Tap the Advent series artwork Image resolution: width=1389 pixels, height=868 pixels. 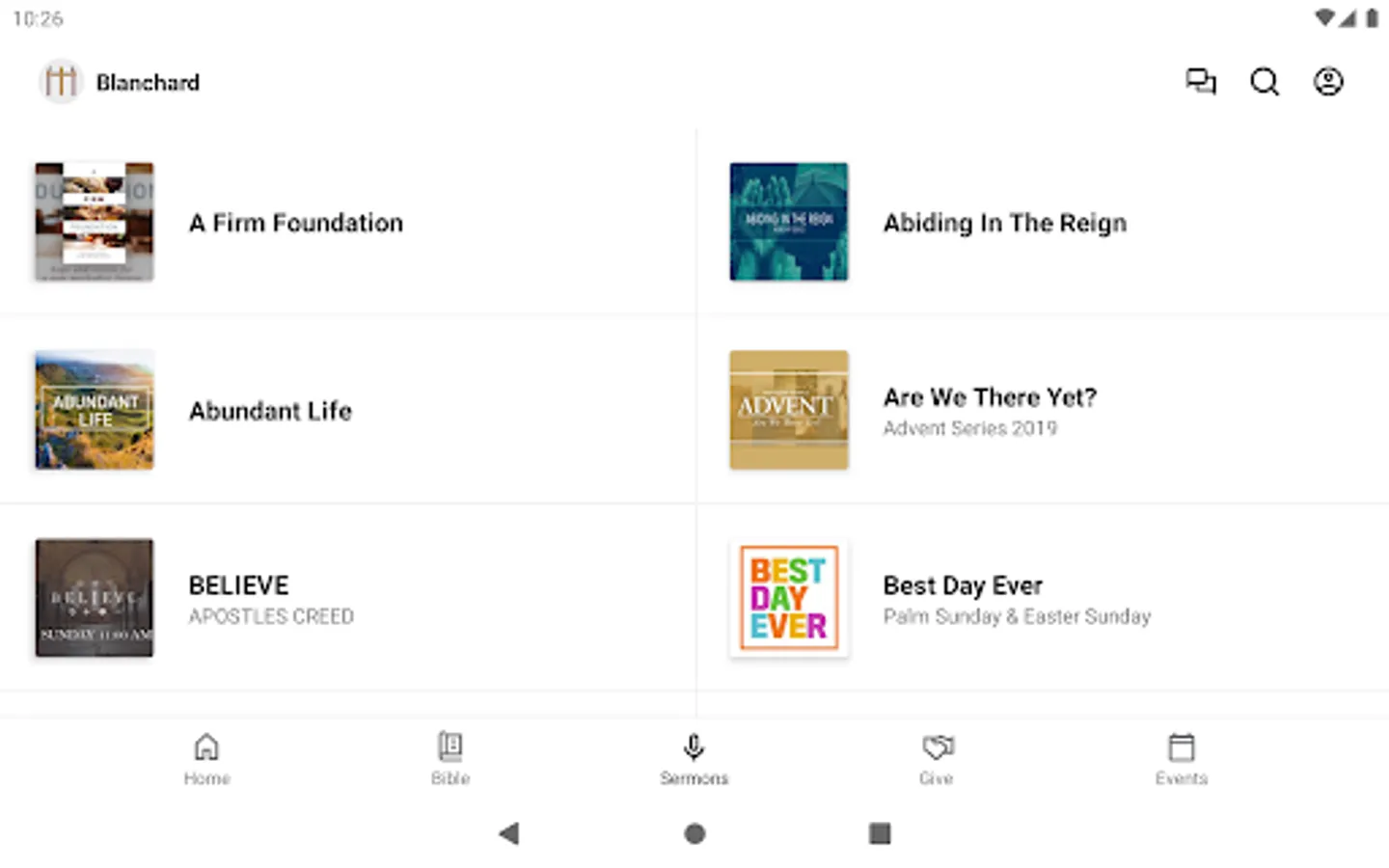coord(789,410)
